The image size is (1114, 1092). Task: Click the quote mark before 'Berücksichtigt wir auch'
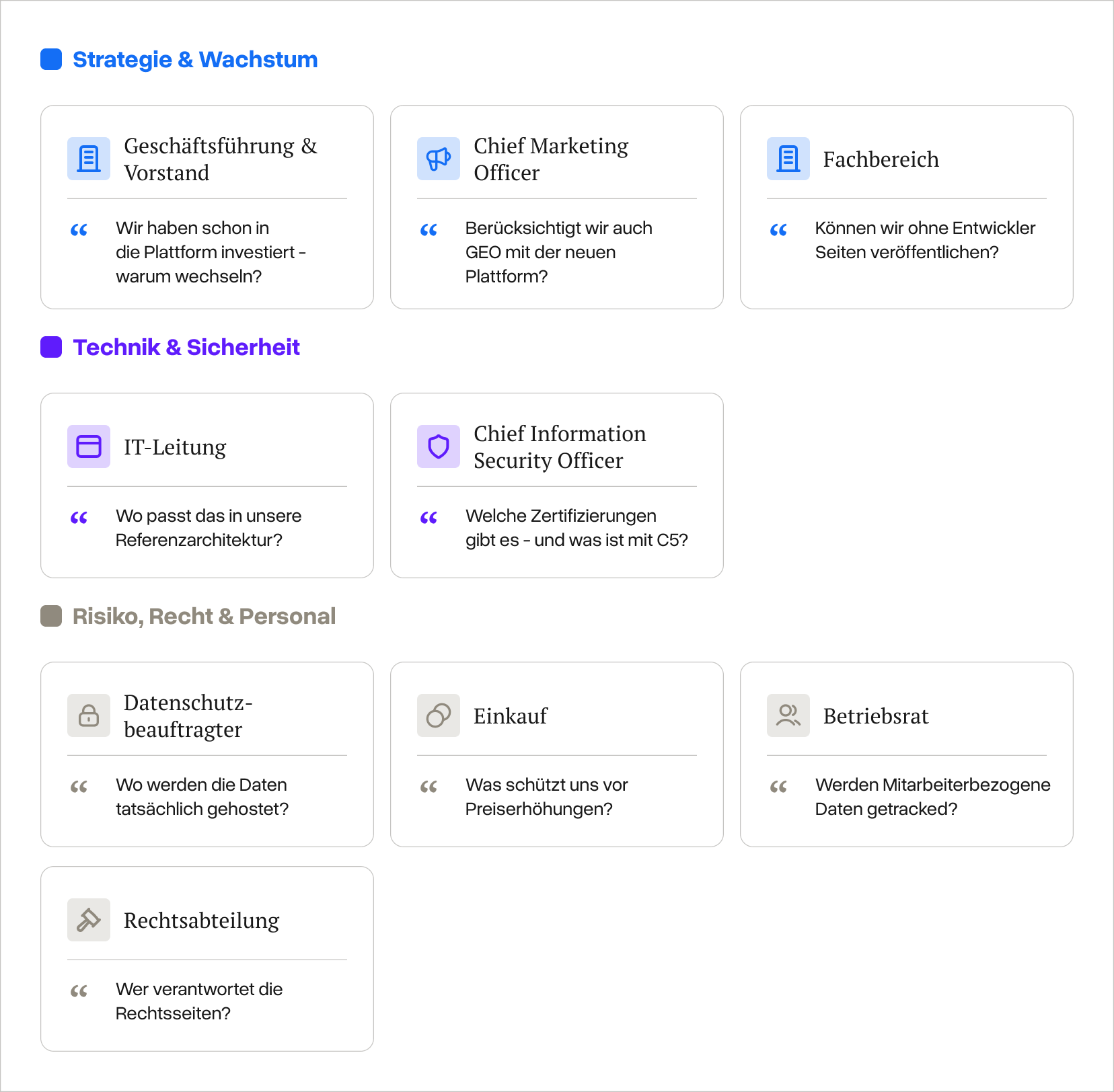pos(429,230)
